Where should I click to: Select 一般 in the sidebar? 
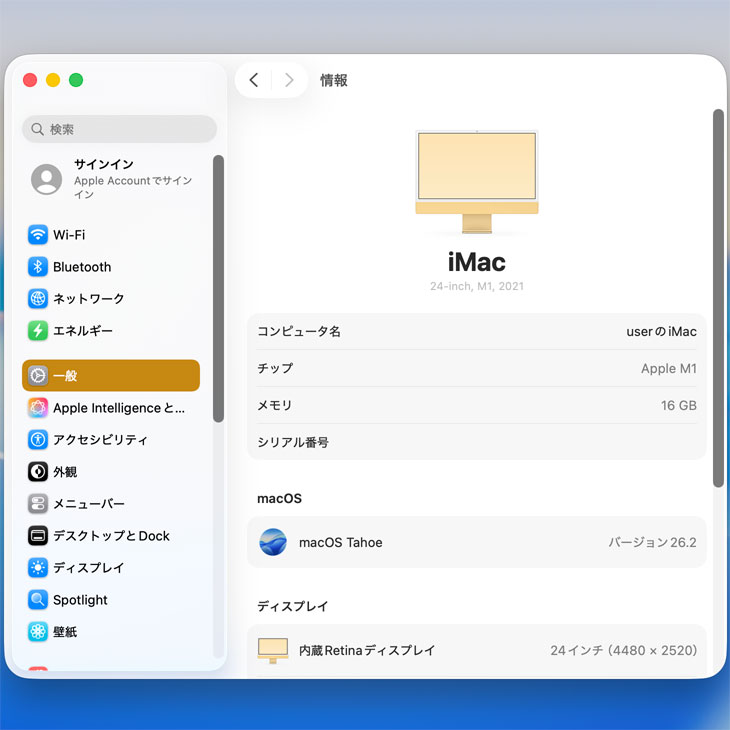[x=110, y=376]
